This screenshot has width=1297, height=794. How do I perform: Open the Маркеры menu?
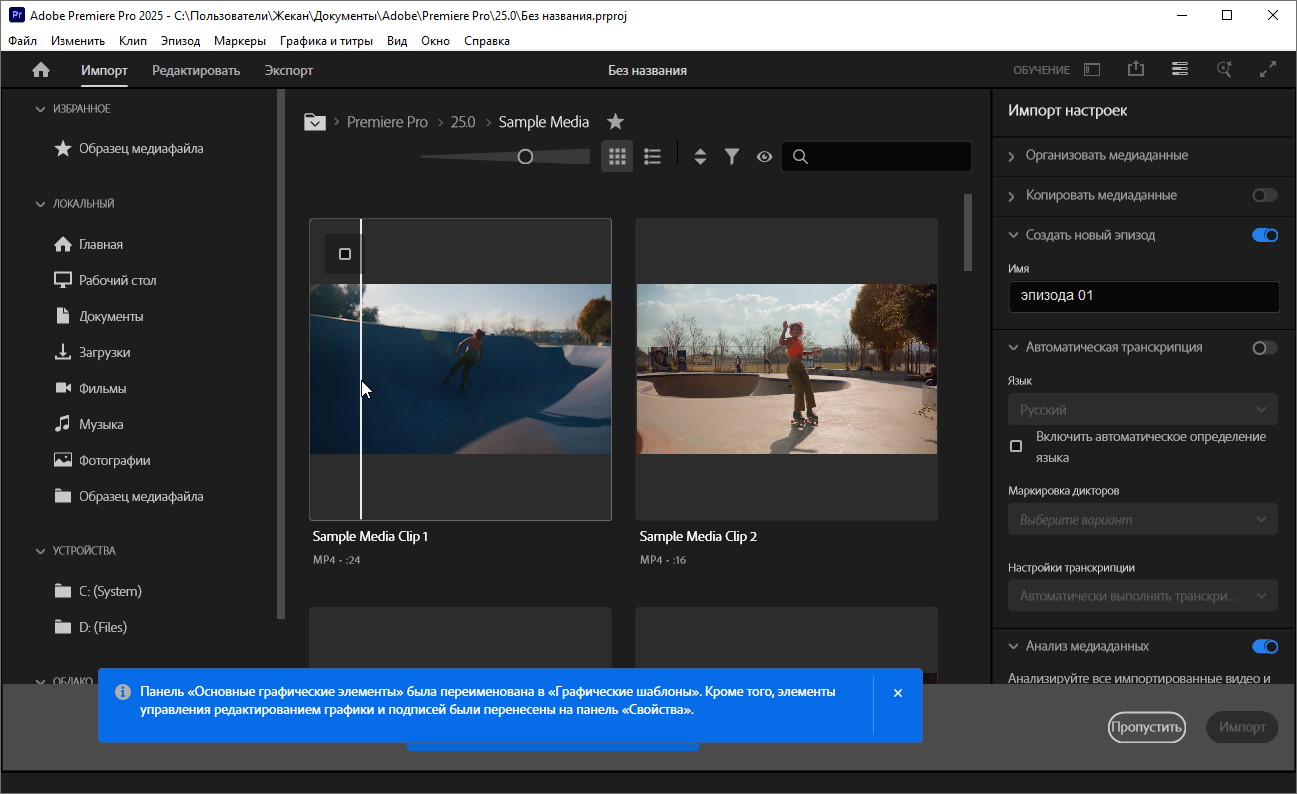(x=240, y=41)
